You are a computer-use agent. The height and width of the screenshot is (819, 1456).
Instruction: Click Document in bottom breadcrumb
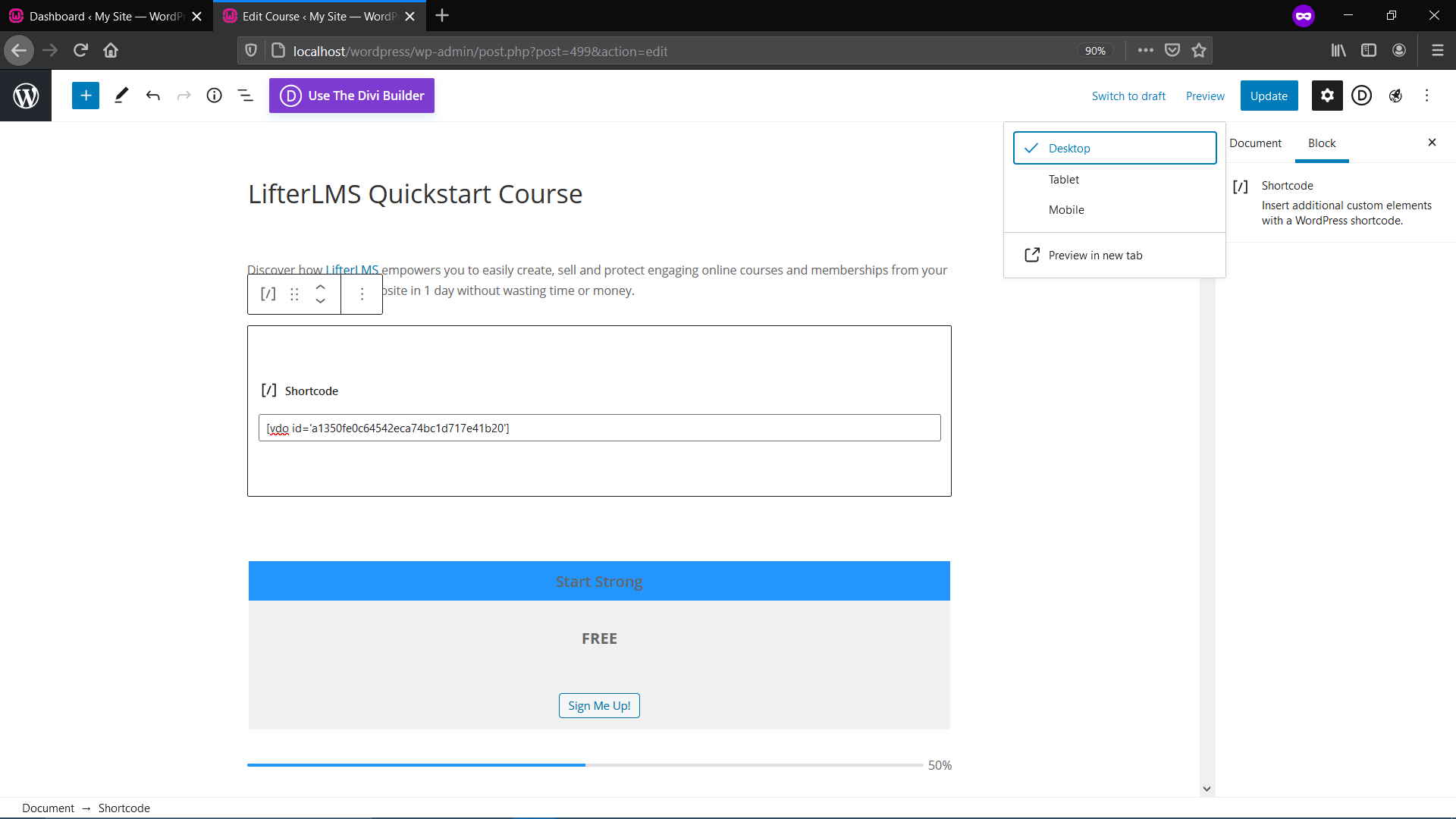click(x=49, y=808)
